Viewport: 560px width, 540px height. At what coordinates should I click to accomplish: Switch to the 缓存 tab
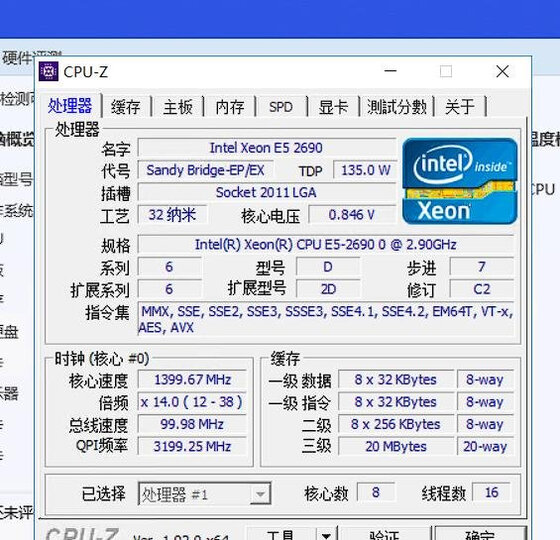125,106
